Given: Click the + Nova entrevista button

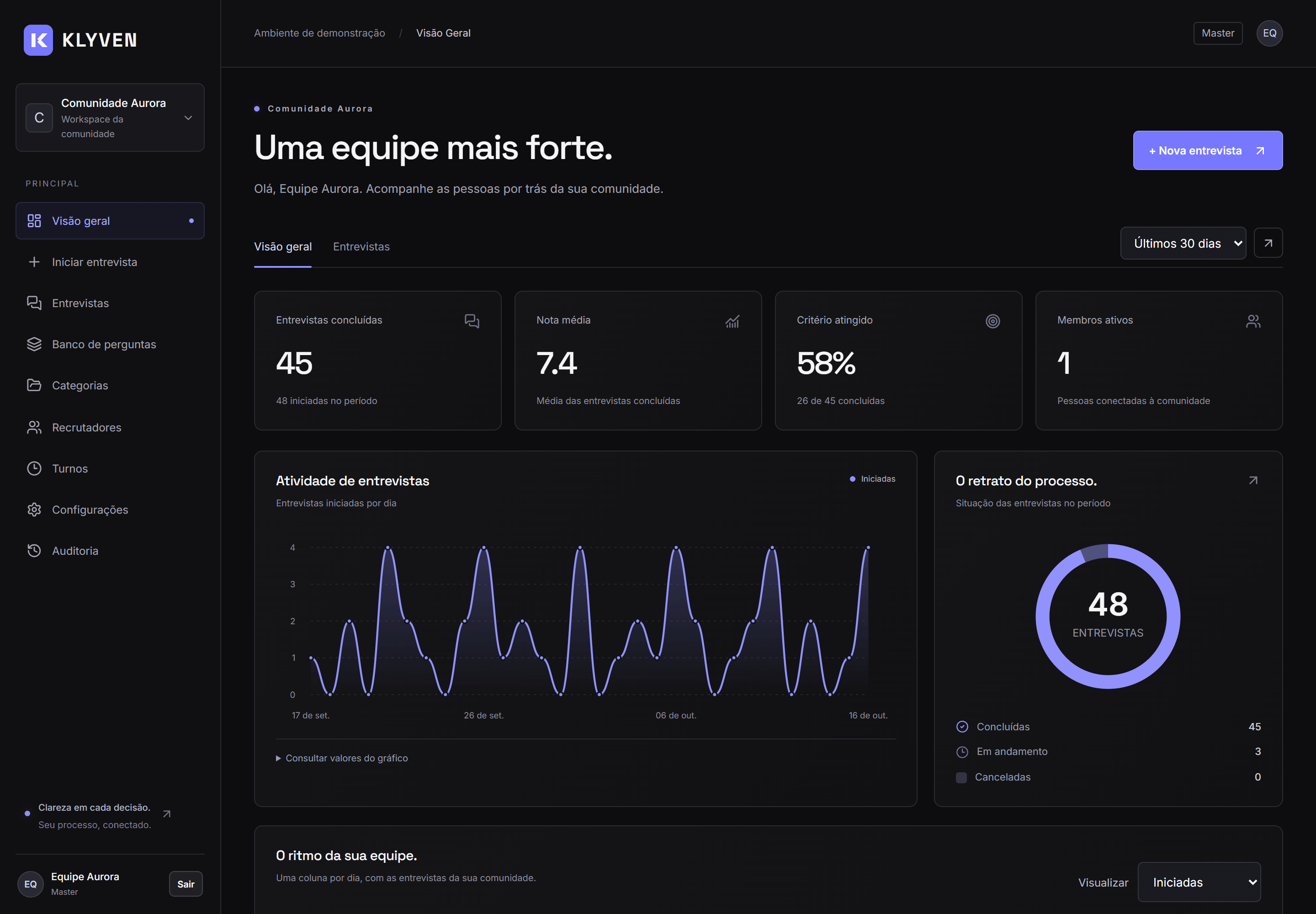Looking at the screenshot, I should pos(1208,151).
